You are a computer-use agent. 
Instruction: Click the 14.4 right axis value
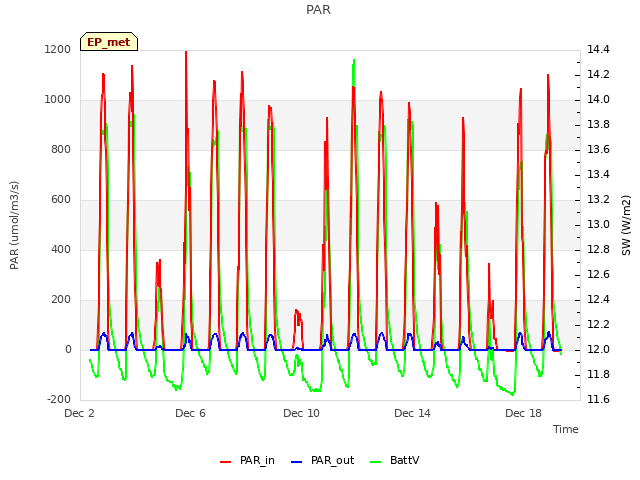coord(598,49)
